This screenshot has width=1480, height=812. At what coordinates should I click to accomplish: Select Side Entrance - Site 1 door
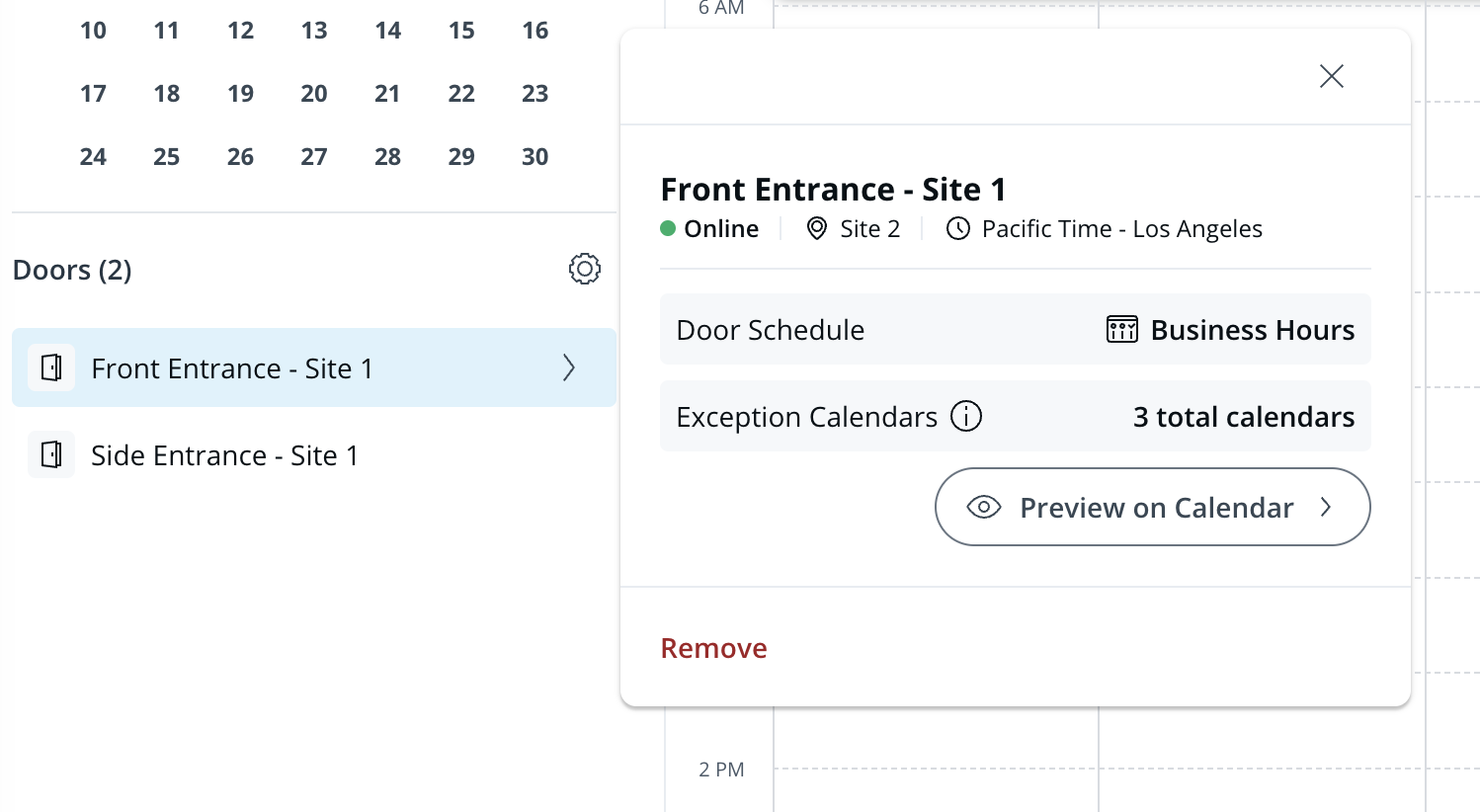pyautogui.click(x=224, y=455)
